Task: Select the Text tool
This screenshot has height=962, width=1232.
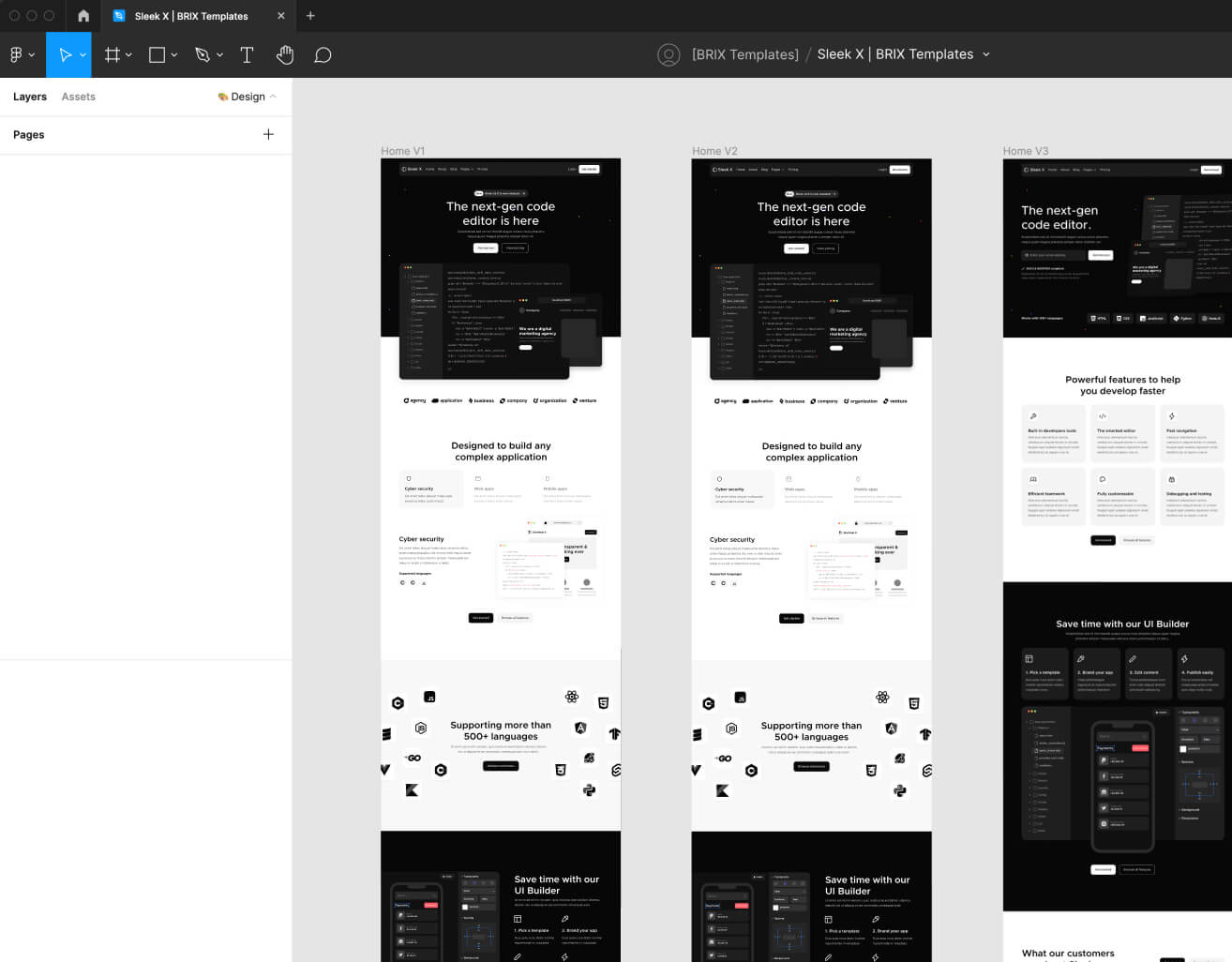Action: point(247,54)
